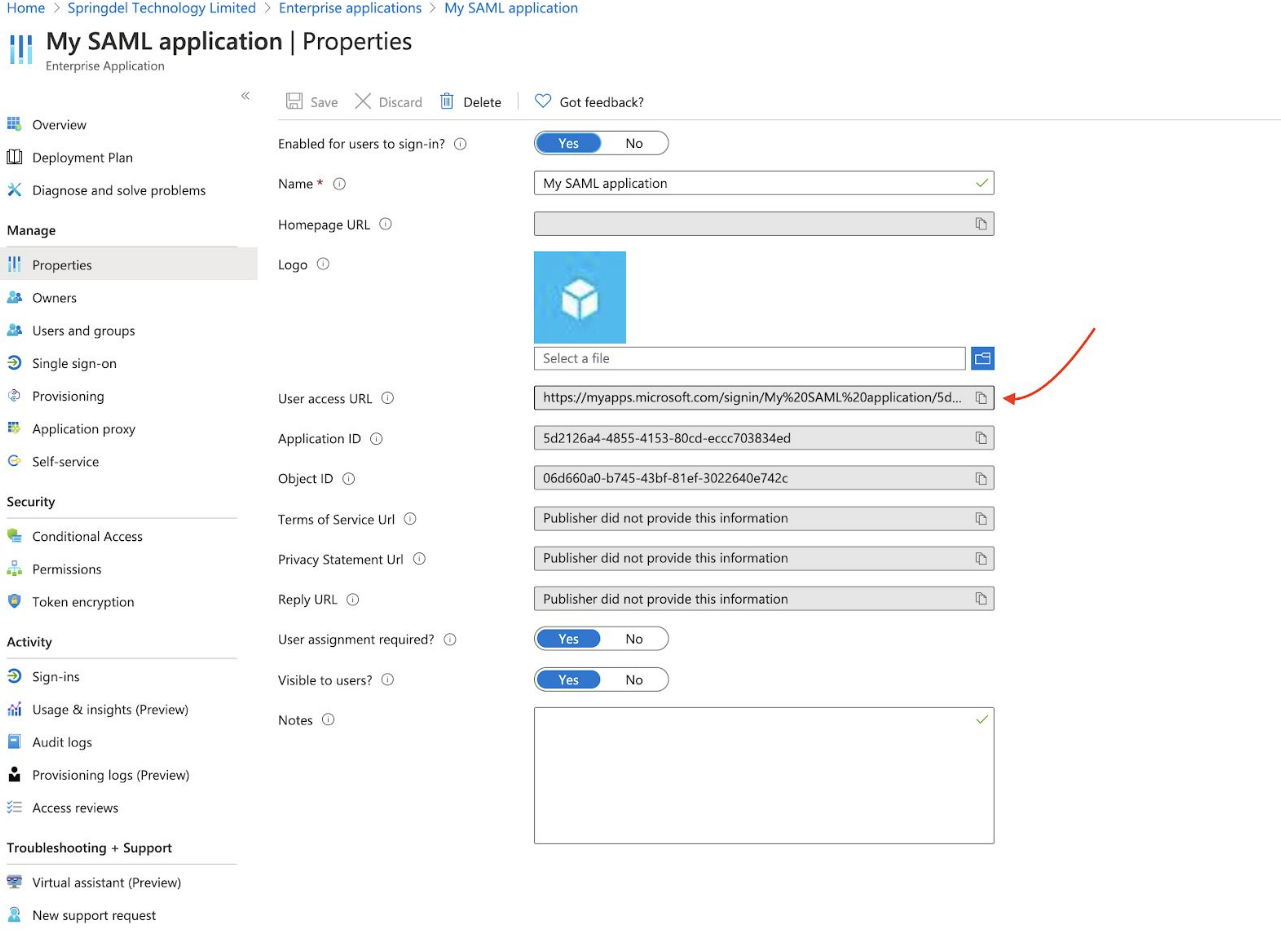Click the Save toolbar button

tap(312, 102)
